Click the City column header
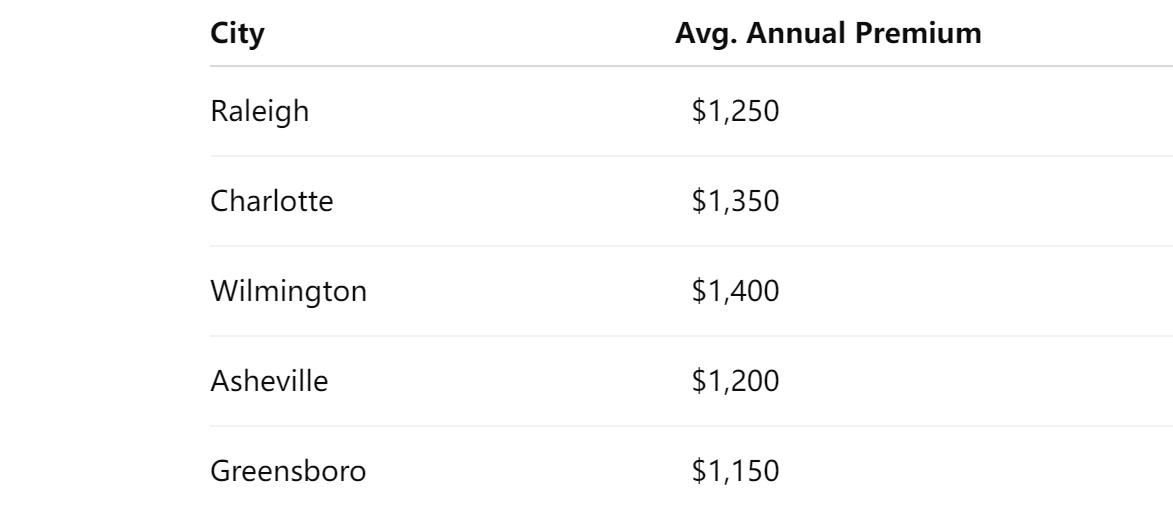Screen dimensions: 1173x511 [x=237, y=34]
